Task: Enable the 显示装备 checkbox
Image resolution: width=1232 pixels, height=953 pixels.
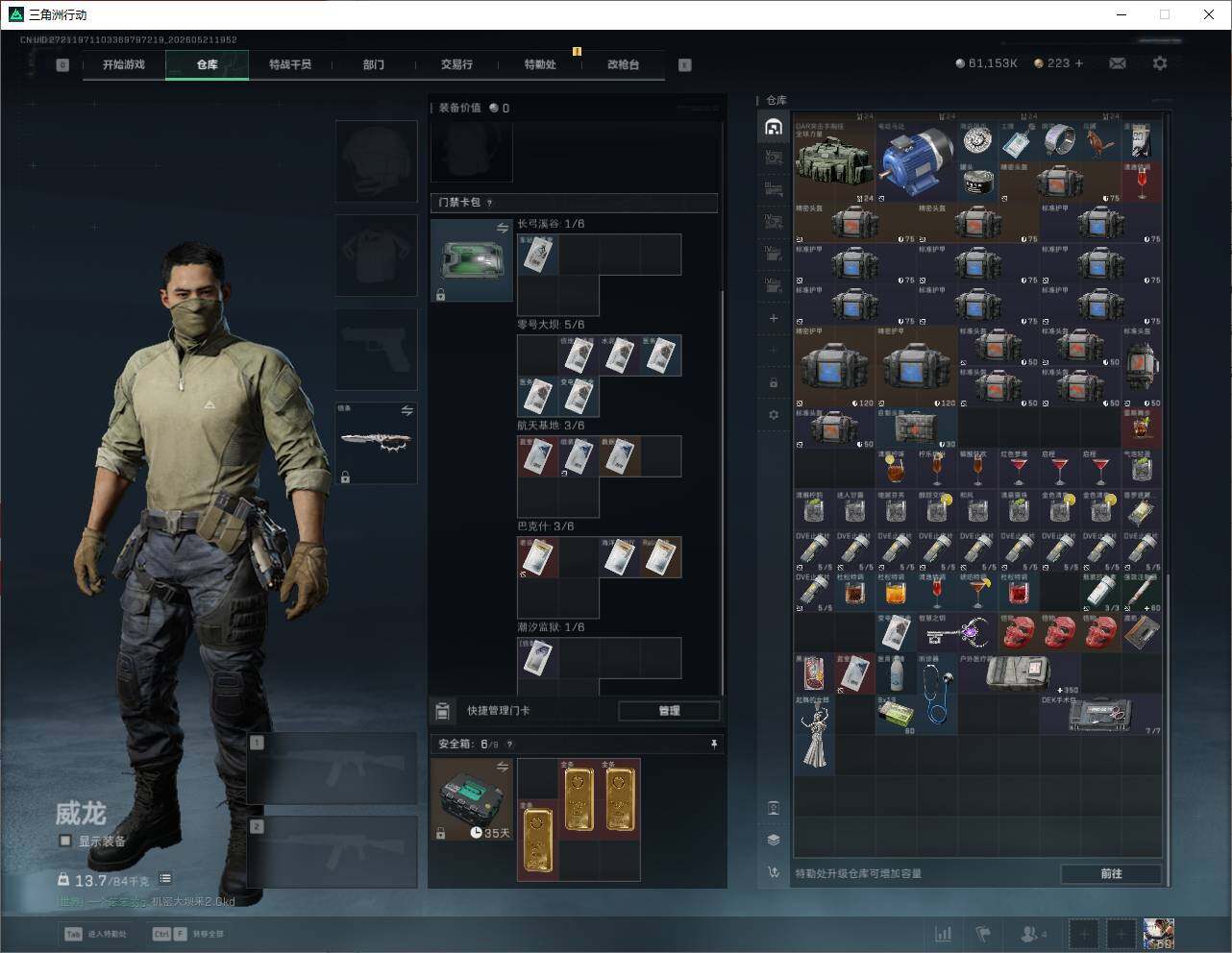Action: point(65,841)
